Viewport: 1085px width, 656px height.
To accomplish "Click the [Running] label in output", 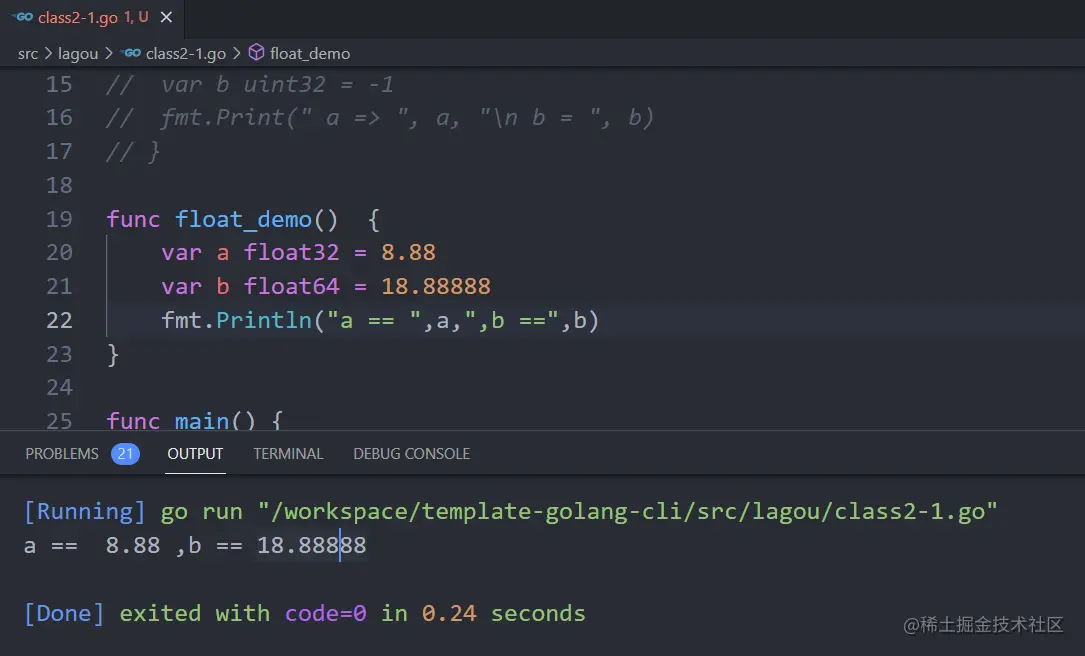I will pos(84,511).
